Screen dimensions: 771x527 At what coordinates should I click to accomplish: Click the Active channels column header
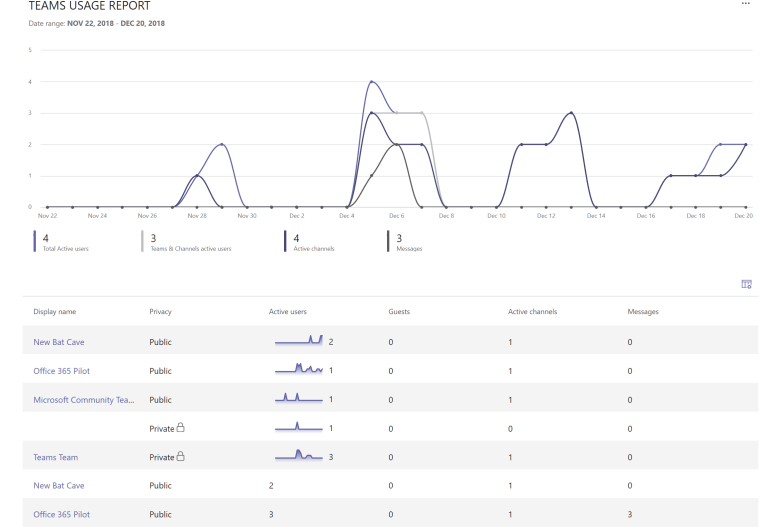click(x=532, y=312)
